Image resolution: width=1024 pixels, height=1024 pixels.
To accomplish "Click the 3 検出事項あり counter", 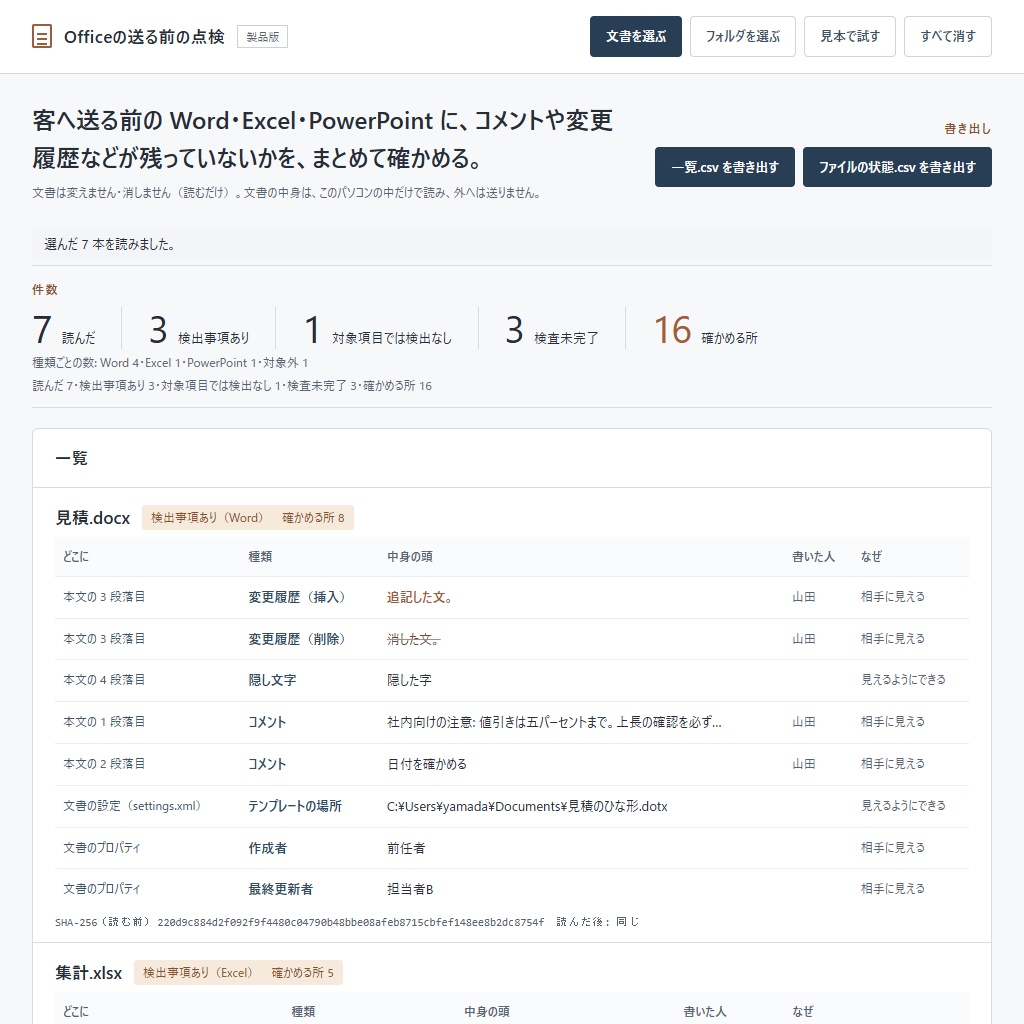I will pos(199,330).
